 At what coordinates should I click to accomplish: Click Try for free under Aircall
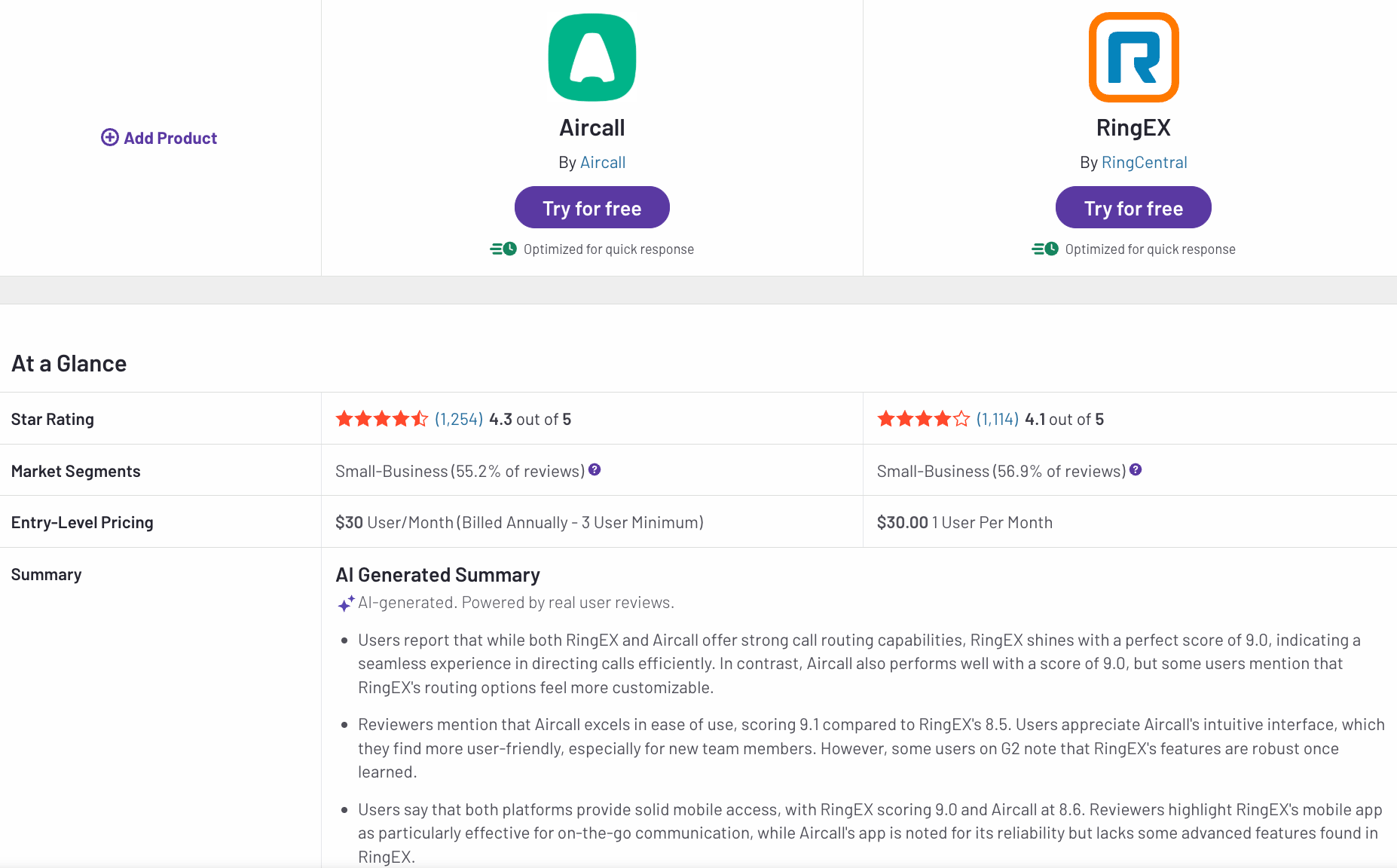[x=592, y=207]
